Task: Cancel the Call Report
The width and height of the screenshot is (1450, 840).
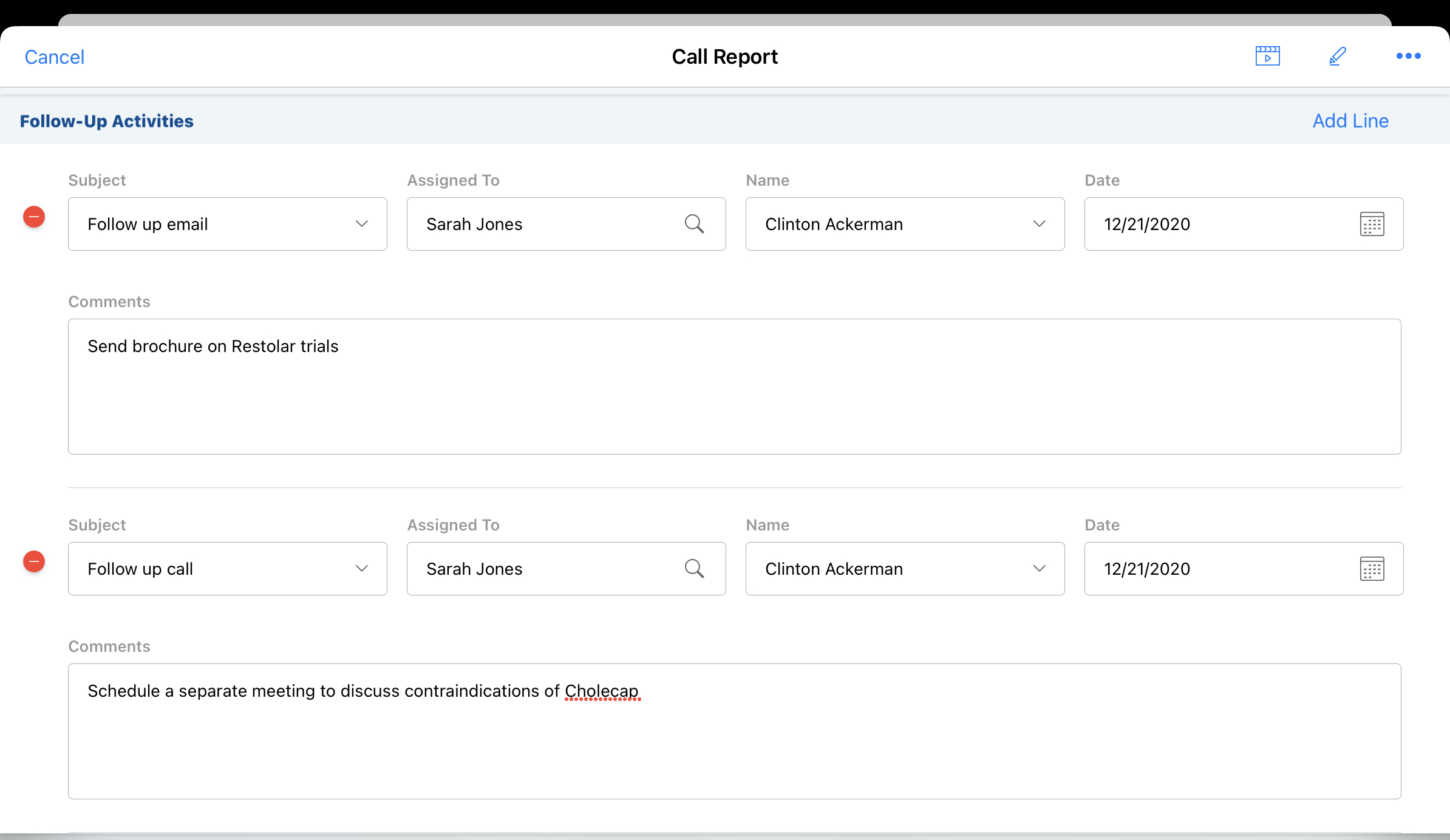Action: tap(54, 57)
